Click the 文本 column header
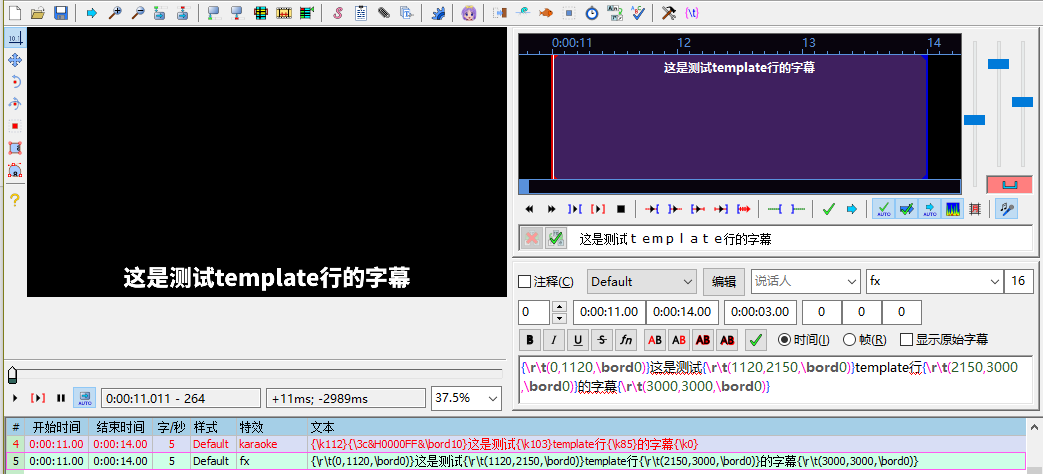 tap(323, 427)
